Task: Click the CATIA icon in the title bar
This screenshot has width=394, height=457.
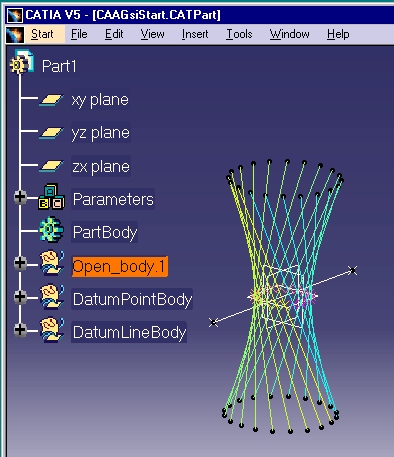Action: [15, 15]
